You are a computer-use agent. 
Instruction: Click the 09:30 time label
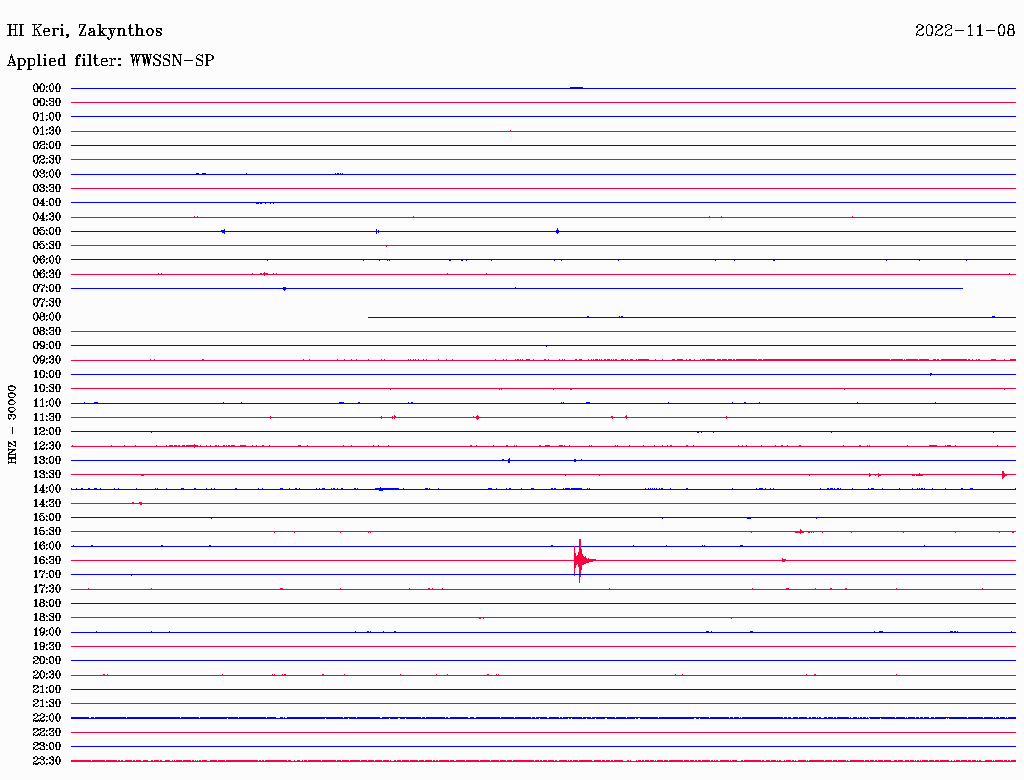point(47,360)
